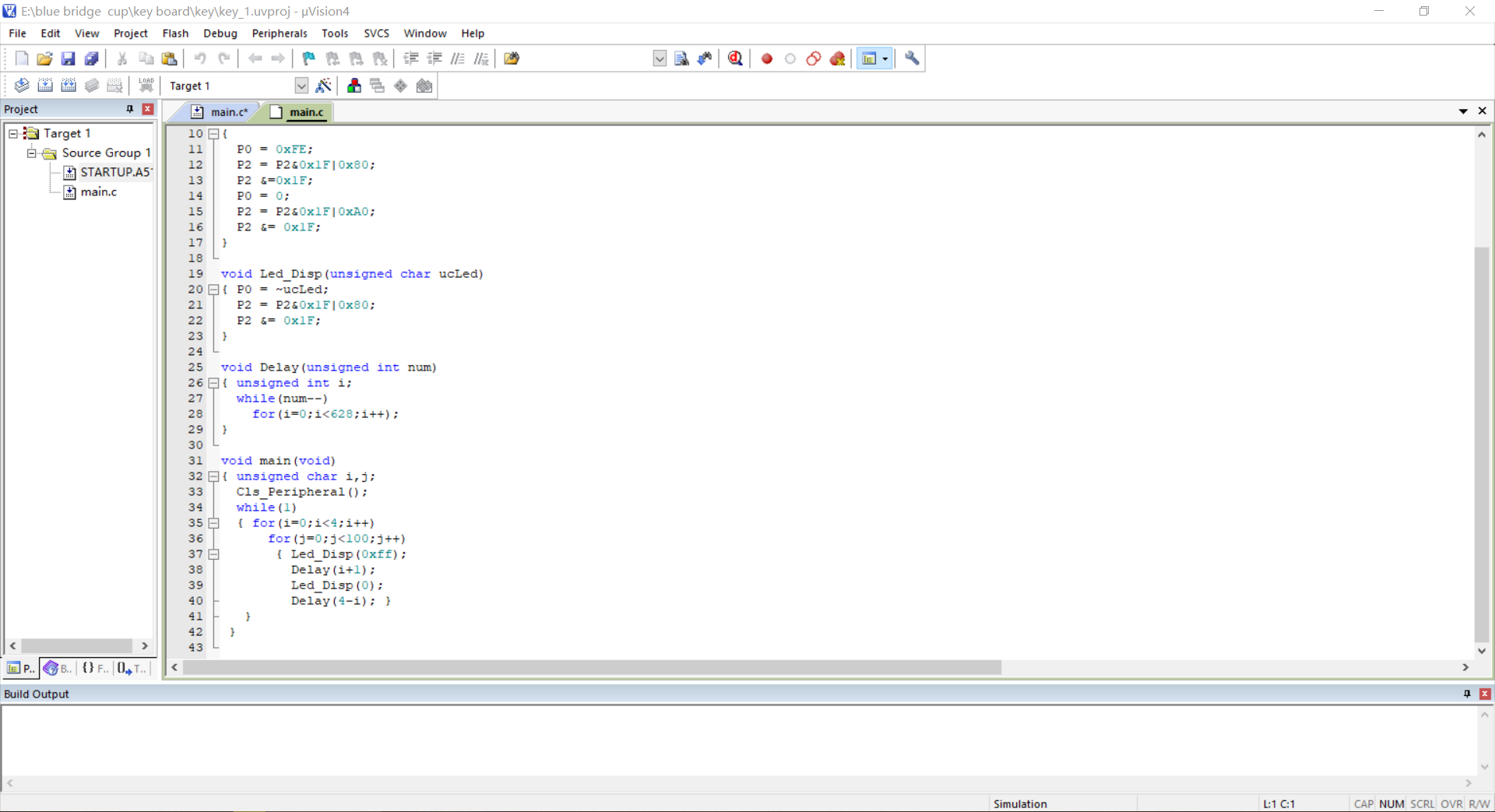1495x812 pixels.
Task: Download code to flash with LOAD icon
Action: coord(146,86)
